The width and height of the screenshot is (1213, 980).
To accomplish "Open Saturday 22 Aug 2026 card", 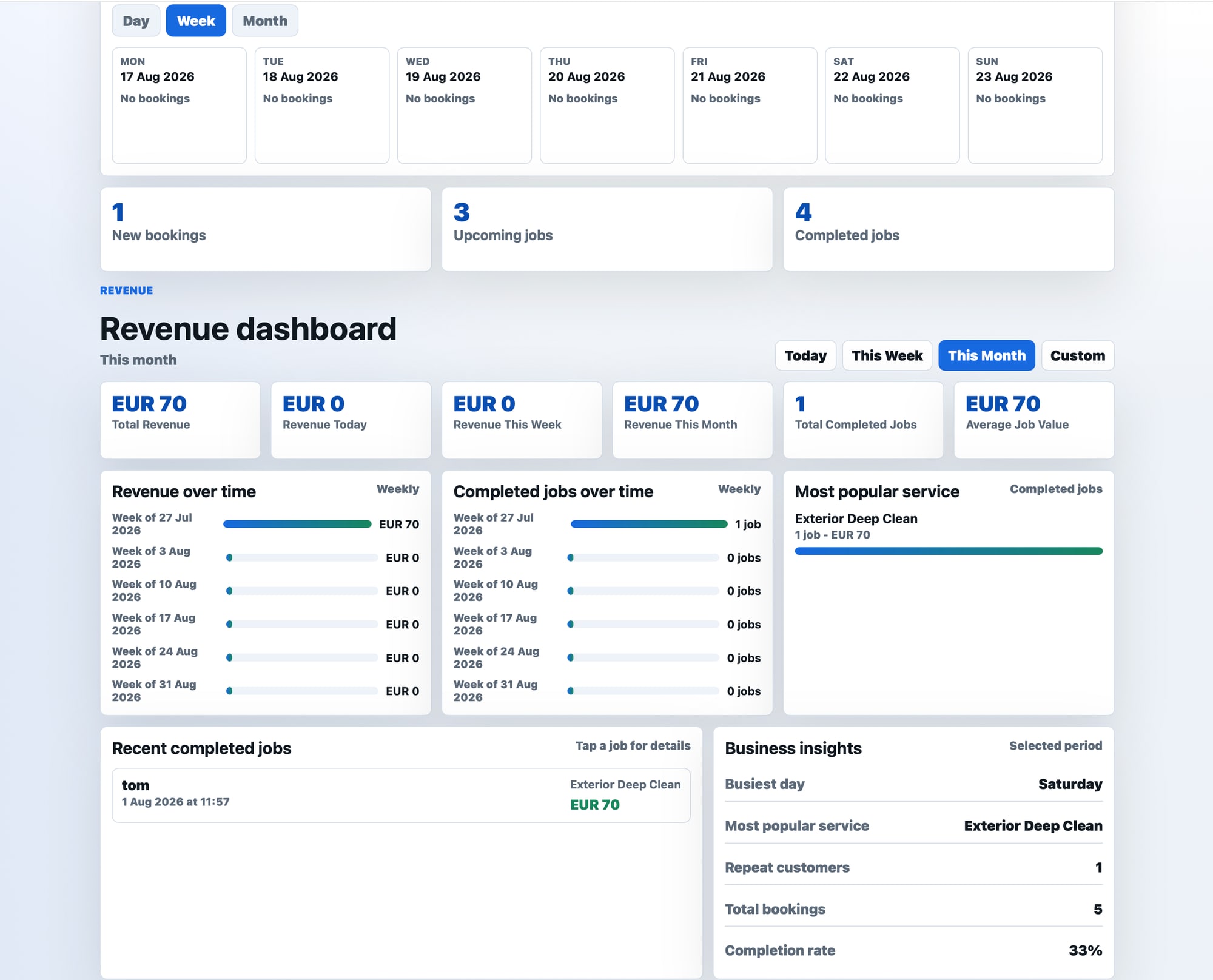I will [893, 106].
